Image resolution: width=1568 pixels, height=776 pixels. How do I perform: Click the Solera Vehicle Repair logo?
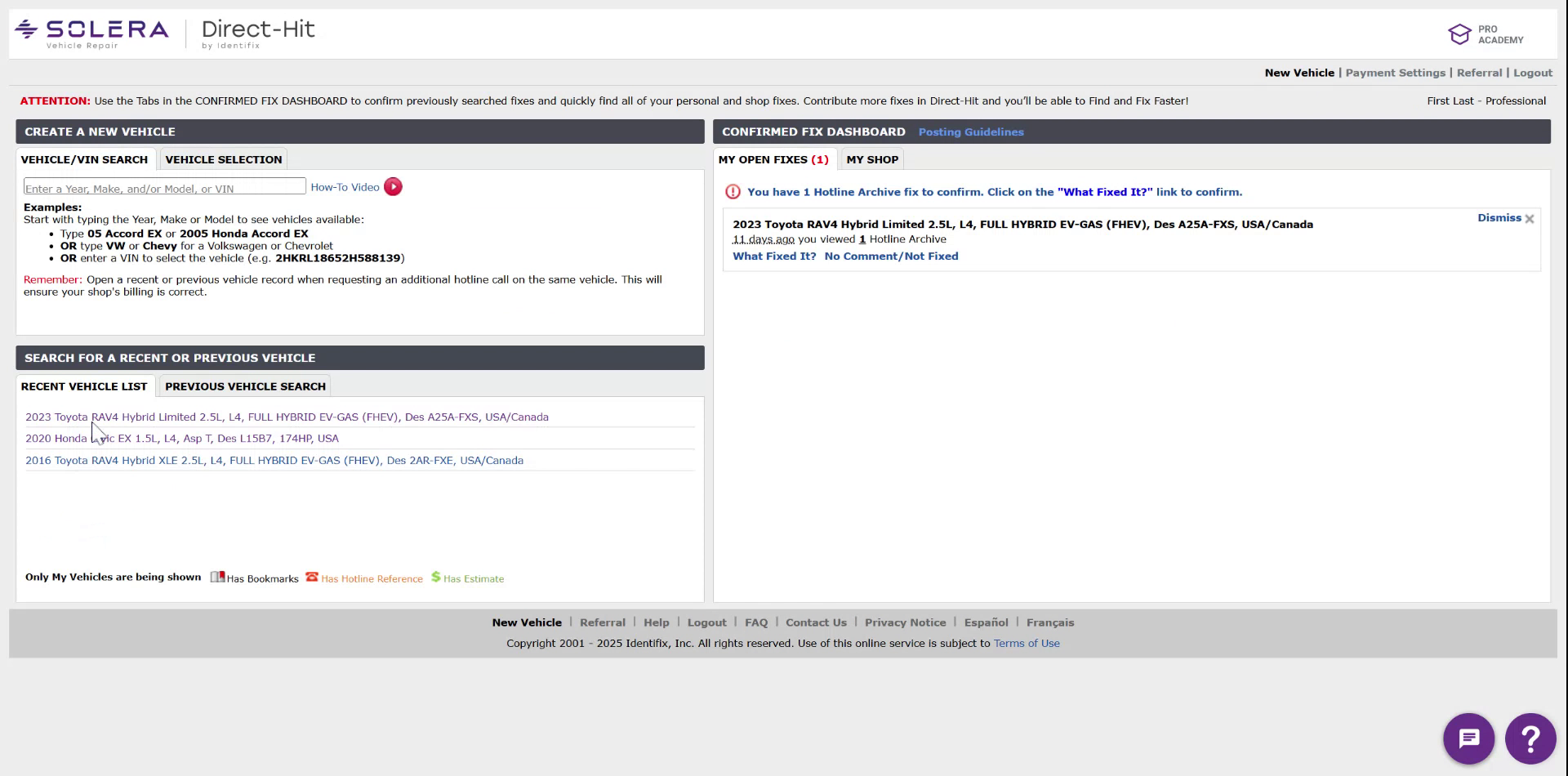(90, 30)
